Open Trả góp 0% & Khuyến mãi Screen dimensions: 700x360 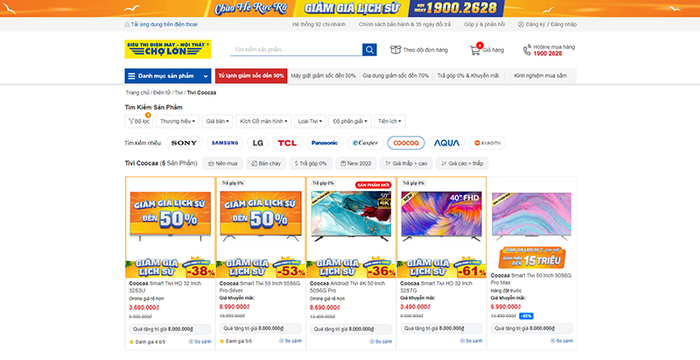coord(468,76)
